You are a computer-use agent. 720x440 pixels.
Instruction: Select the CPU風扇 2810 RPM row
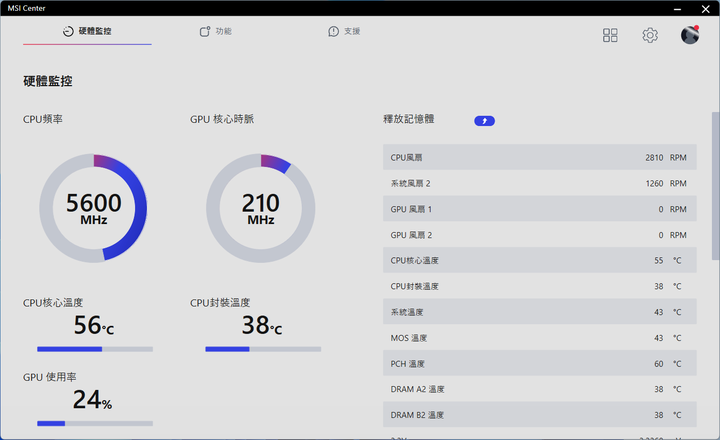click(x=540, y=158)
